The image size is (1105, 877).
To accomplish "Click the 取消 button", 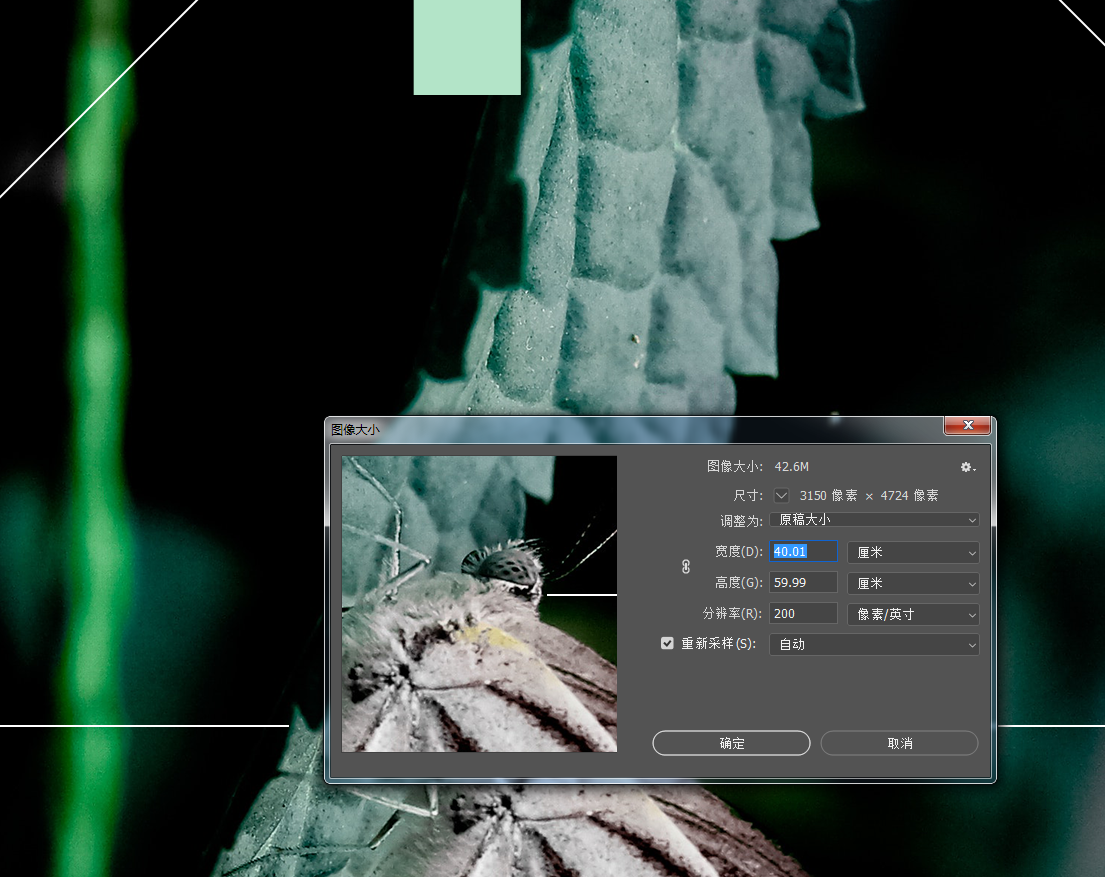I will pyautogui.click(x=899, y=743).
